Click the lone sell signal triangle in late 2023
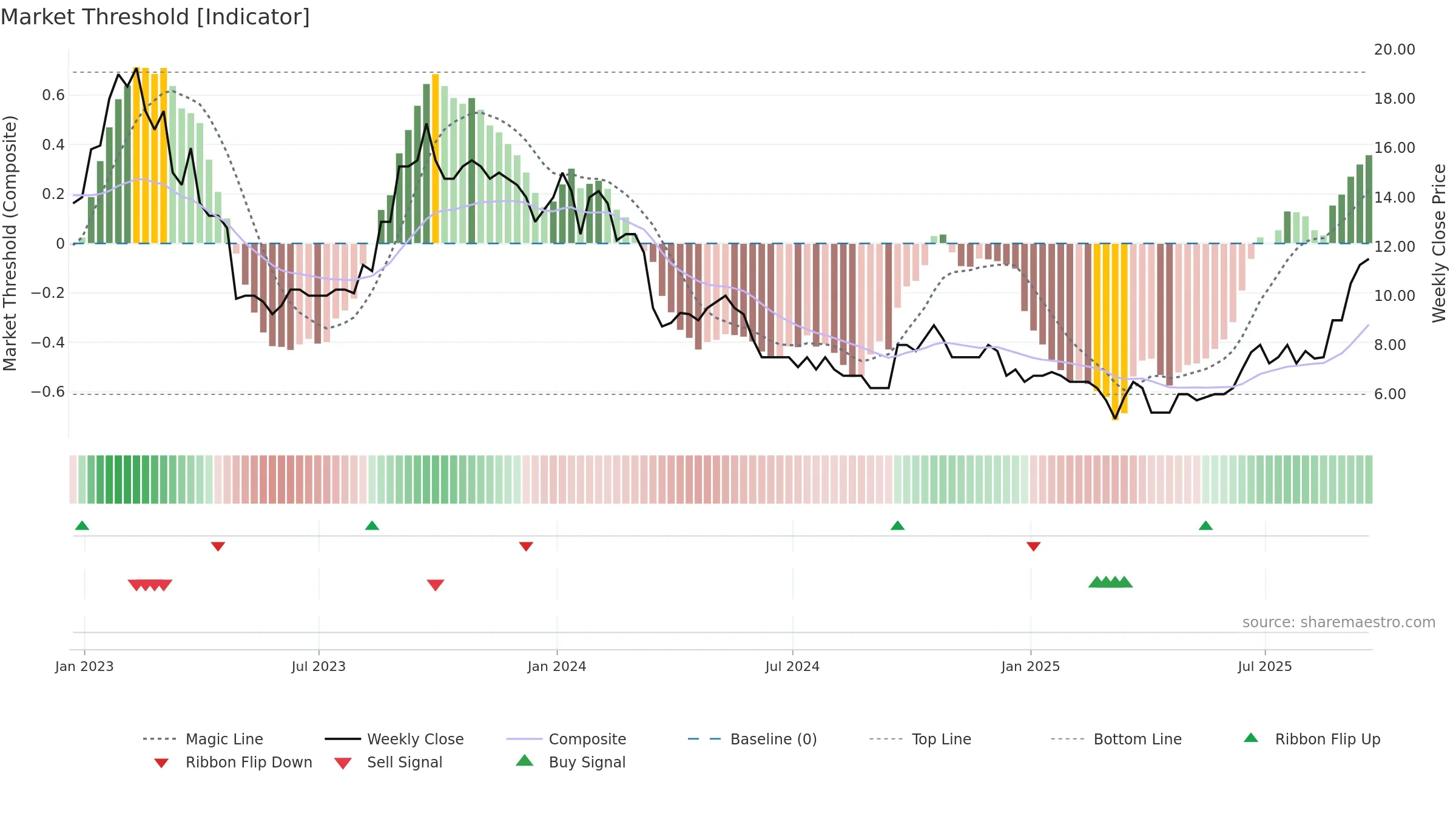Viewport: 1456px width, 819px height. [436, 585]
